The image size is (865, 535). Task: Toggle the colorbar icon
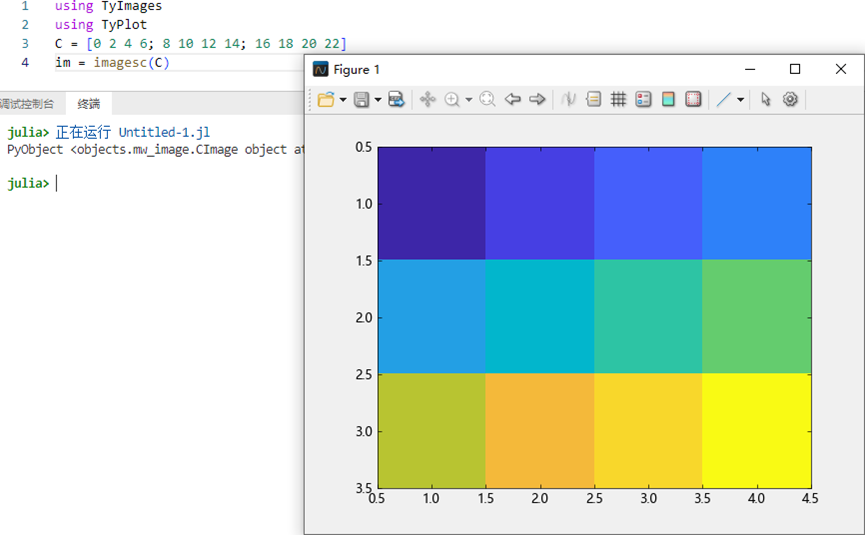tap(668, 99)
